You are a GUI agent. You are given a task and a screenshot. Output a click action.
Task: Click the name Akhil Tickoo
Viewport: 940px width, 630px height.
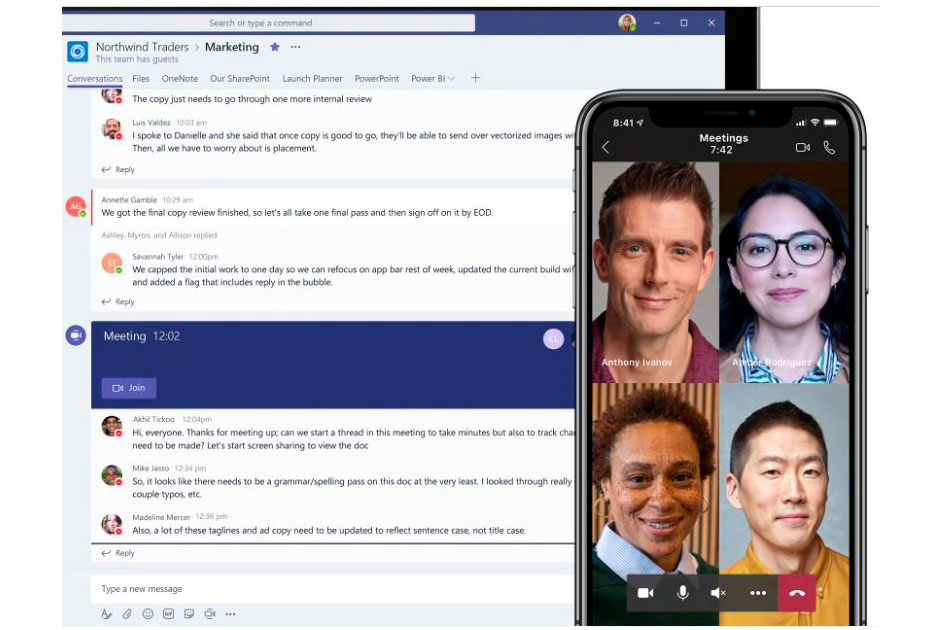point(153,419)
